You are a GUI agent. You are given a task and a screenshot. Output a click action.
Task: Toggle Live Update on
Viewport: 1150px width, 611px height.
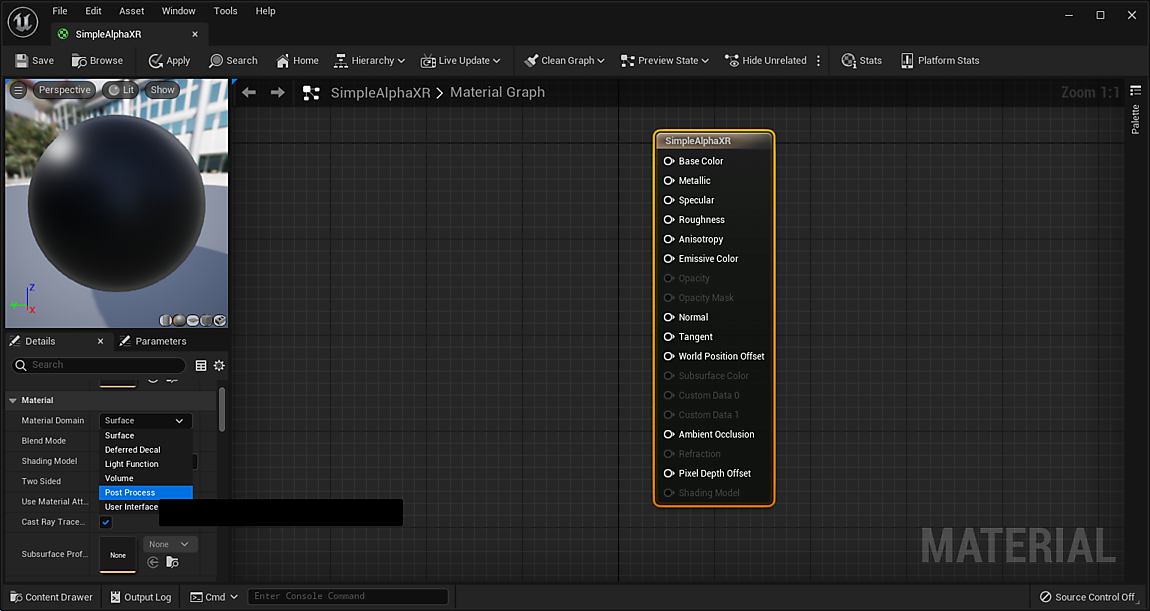459,60
